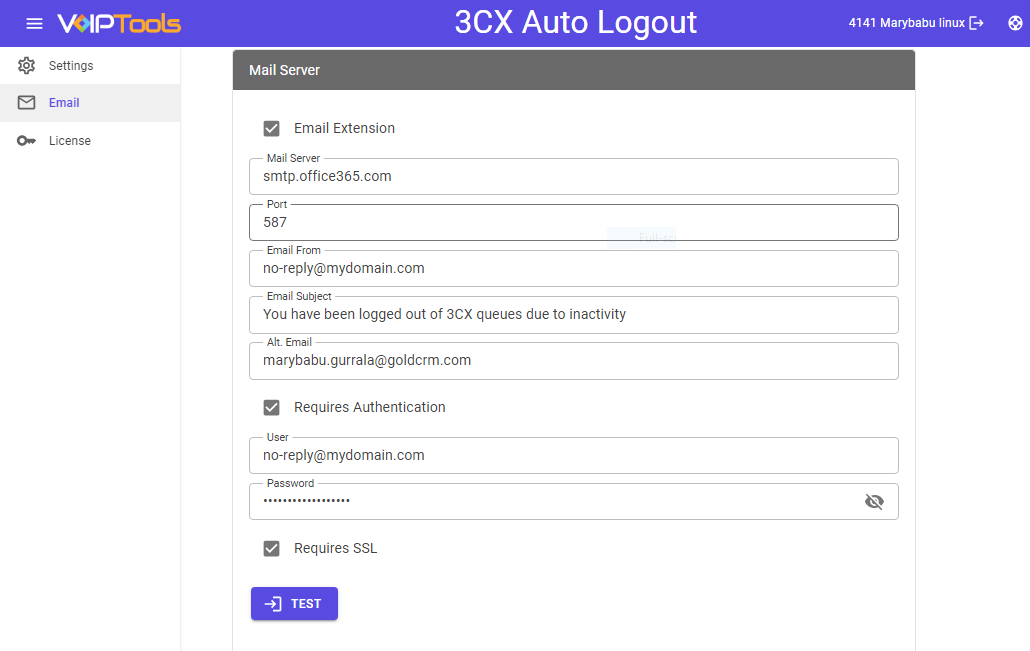Toggle the Requires SSL checkbox
Viewport: 1030px width, 651px height.
[271, 548]
